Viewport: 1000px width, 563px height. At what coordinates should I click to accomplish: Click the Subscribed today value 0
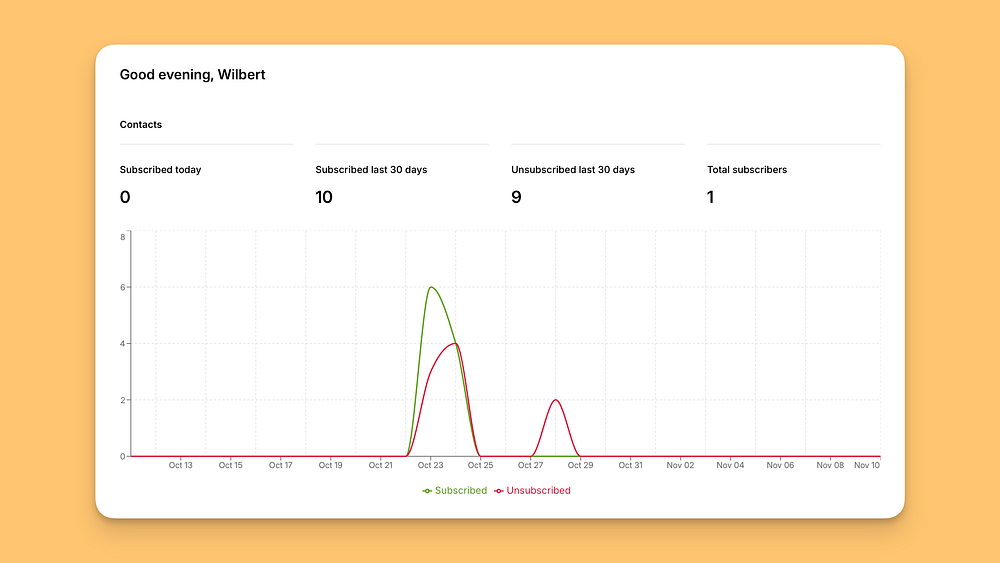pos(125,197)
